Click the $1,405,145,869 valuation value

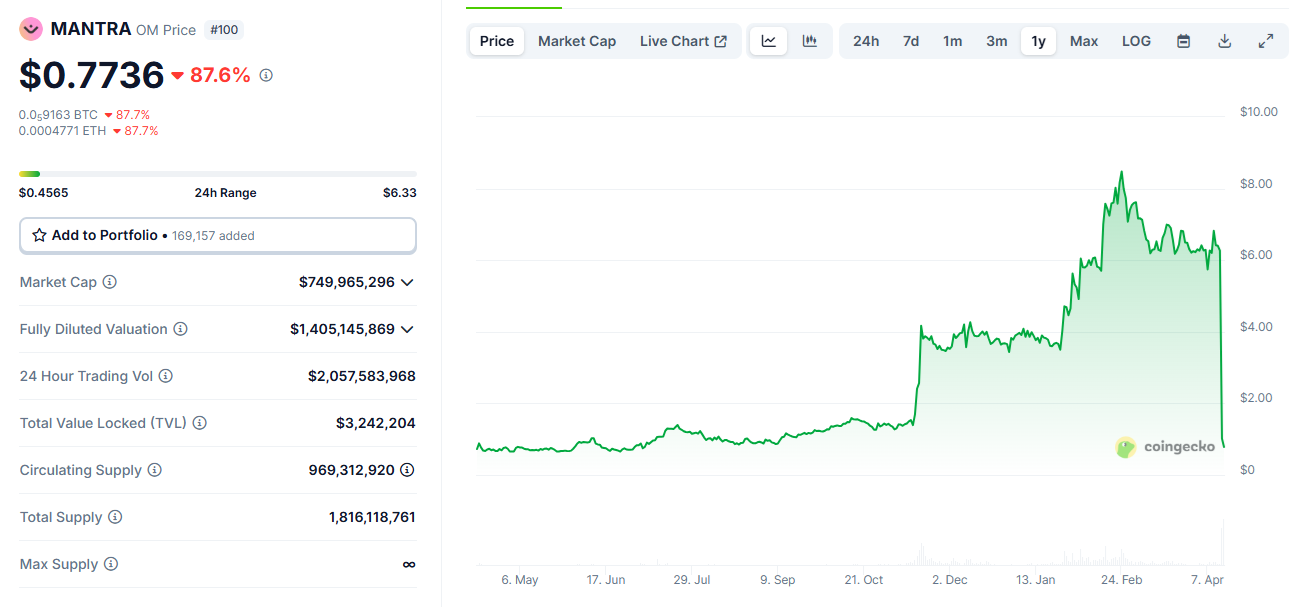(343, 329)
